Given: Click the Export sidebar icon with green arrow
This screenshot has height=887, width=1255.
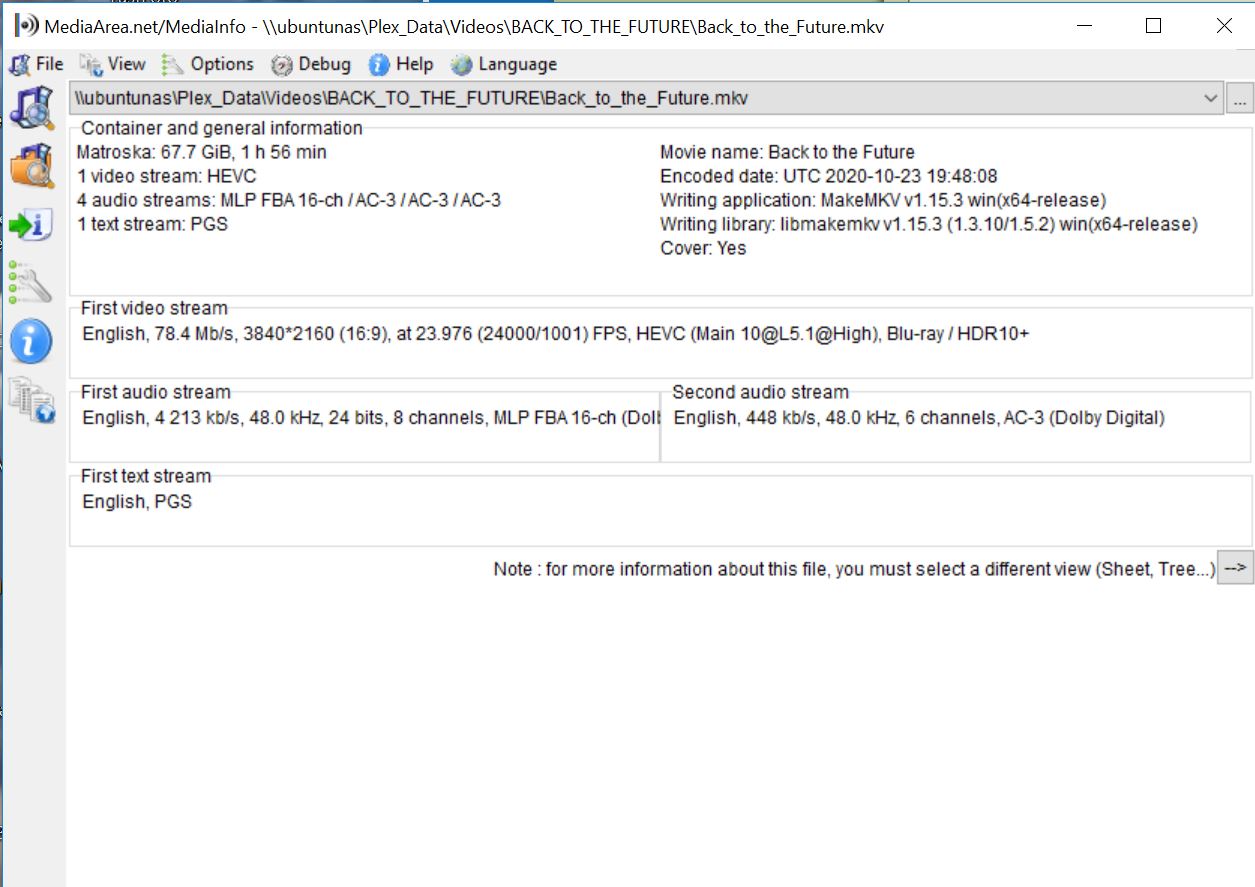Looking at the screenshot, I should pyautogui.click(x=31, y=225).
